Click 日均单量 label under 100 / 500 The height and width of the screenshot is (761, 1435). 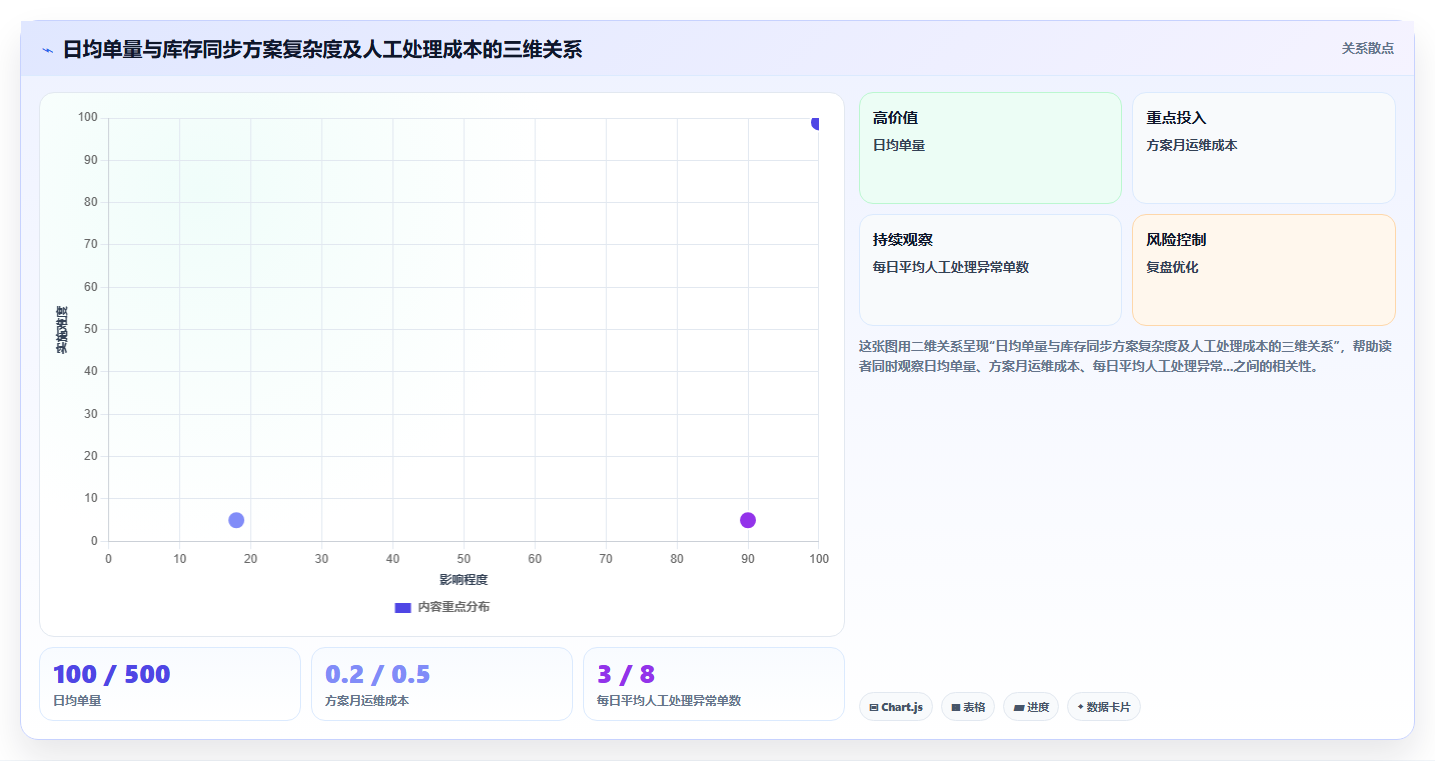(77, 701)
